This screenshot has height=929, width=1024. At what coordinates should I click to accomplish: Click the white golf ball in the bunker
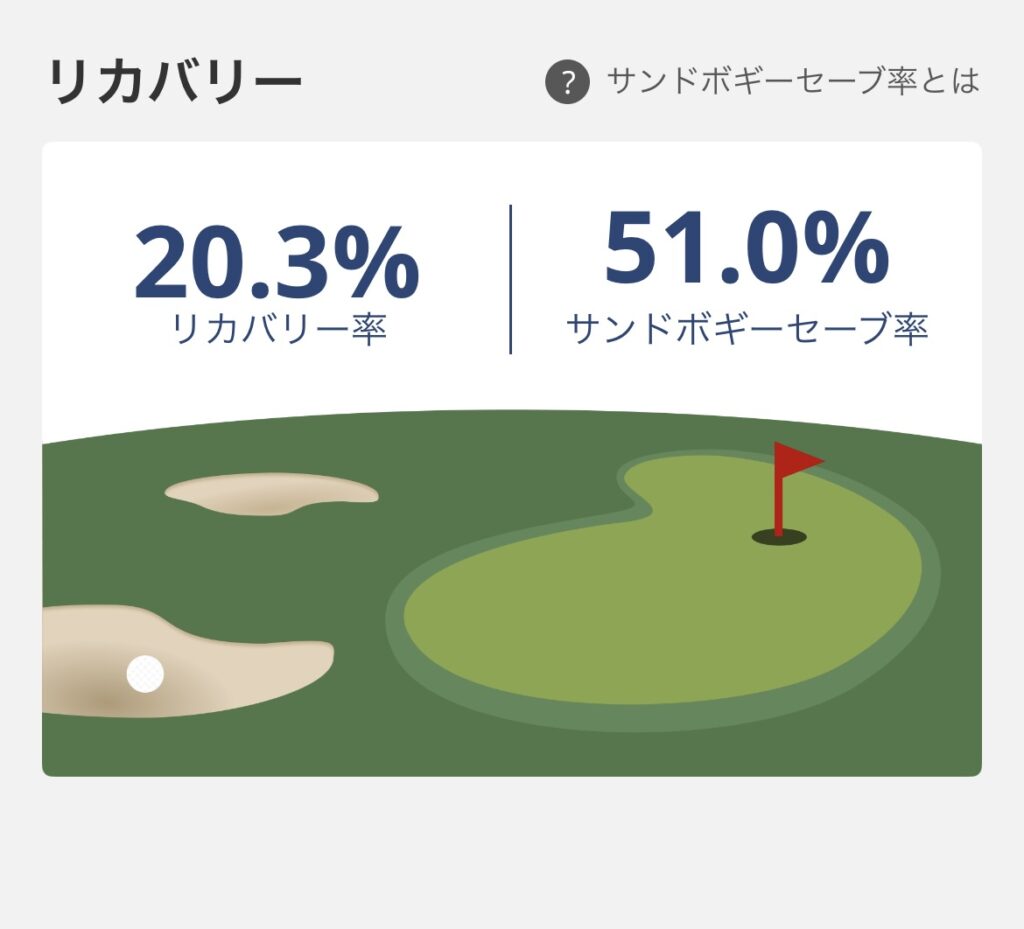pos(145,674)
